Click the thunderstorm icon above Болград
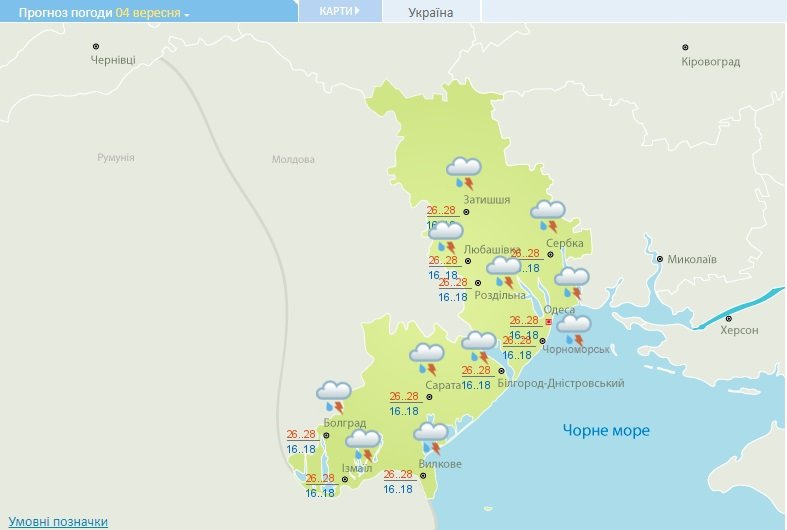Screen dimensions: 787x530 pos(334,397)
